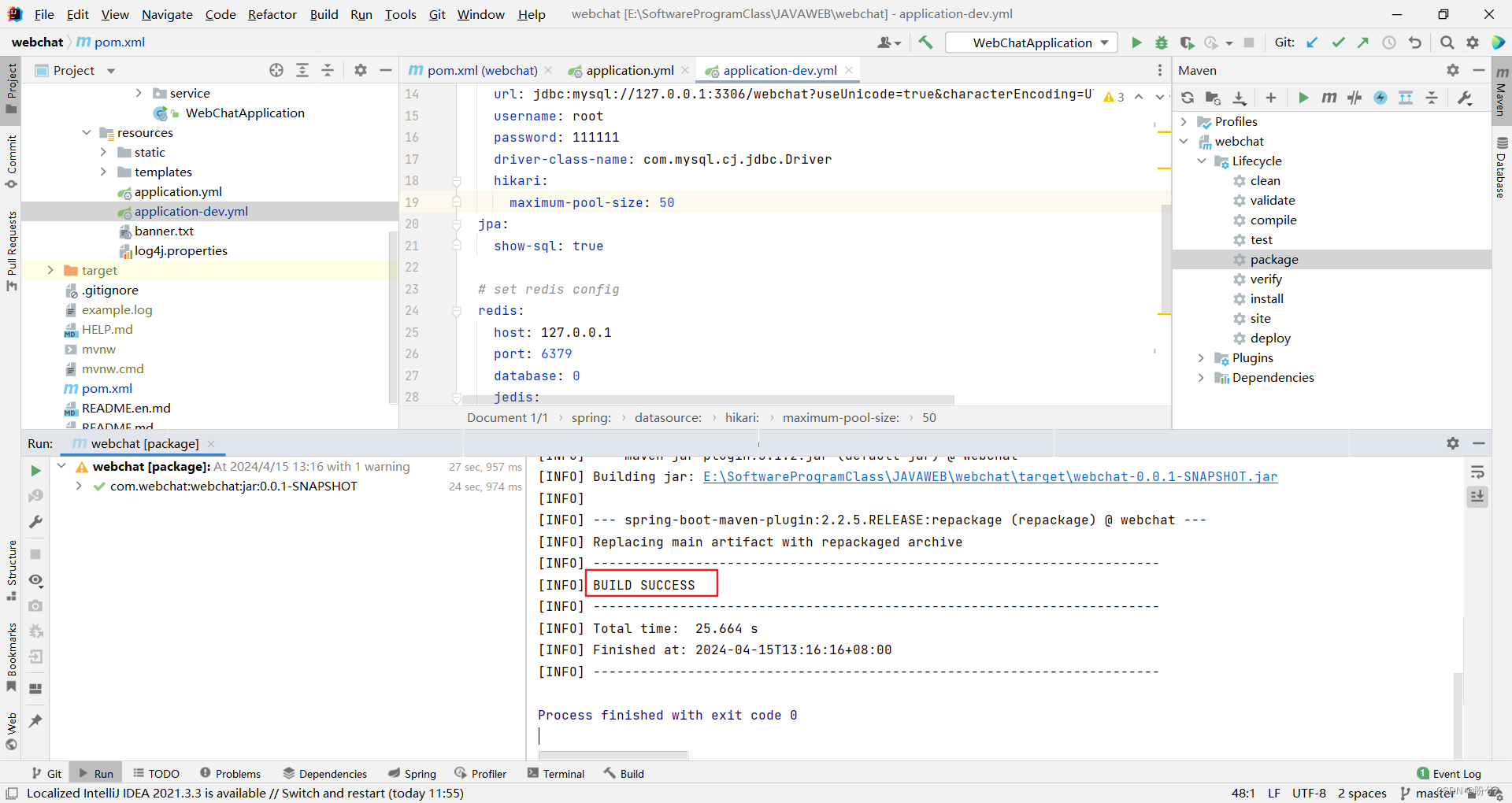Open Project panel options gear
The width and height of the screenshot is (1512, 803).
361,70
